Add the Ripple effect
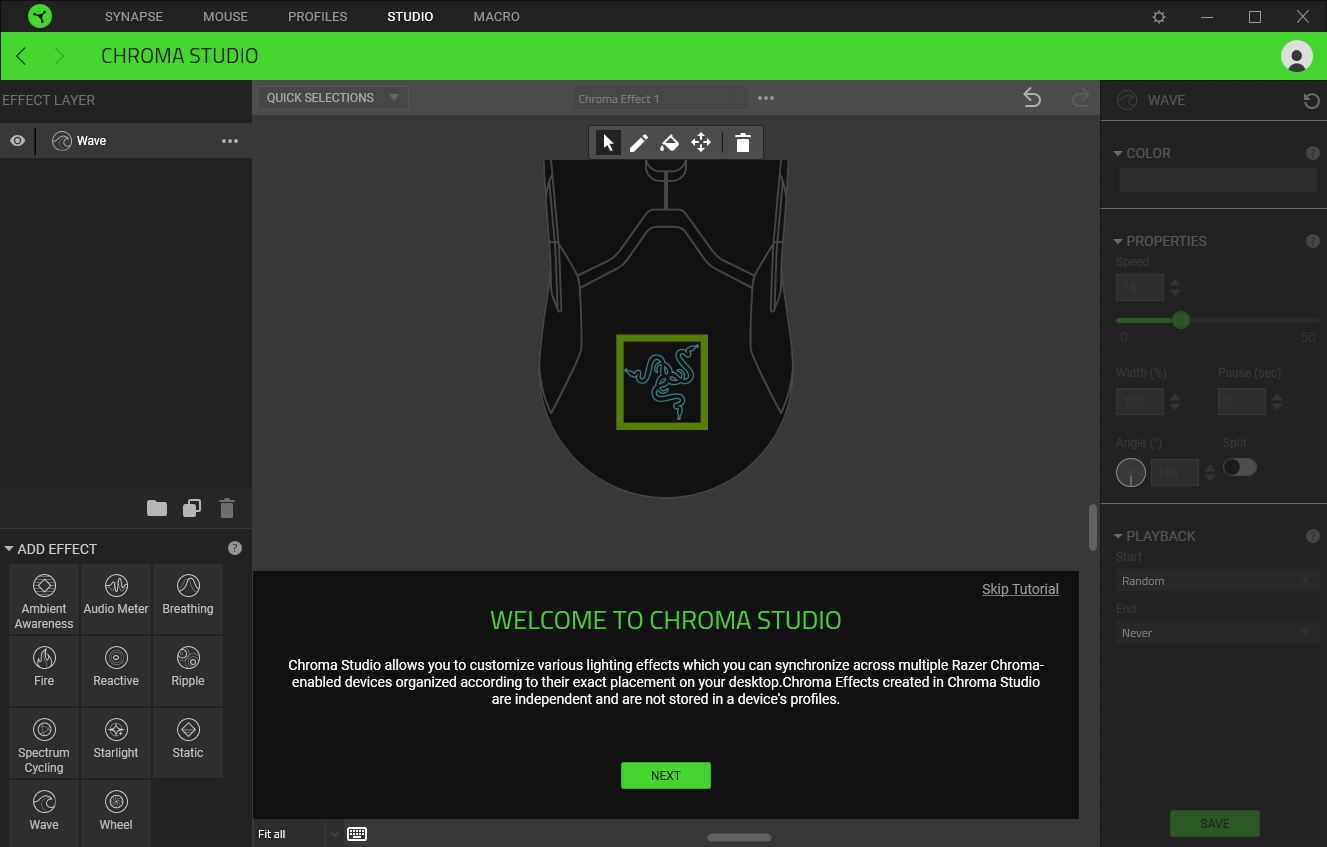The width and height of the screenshot is (1327, 847). 188,671
